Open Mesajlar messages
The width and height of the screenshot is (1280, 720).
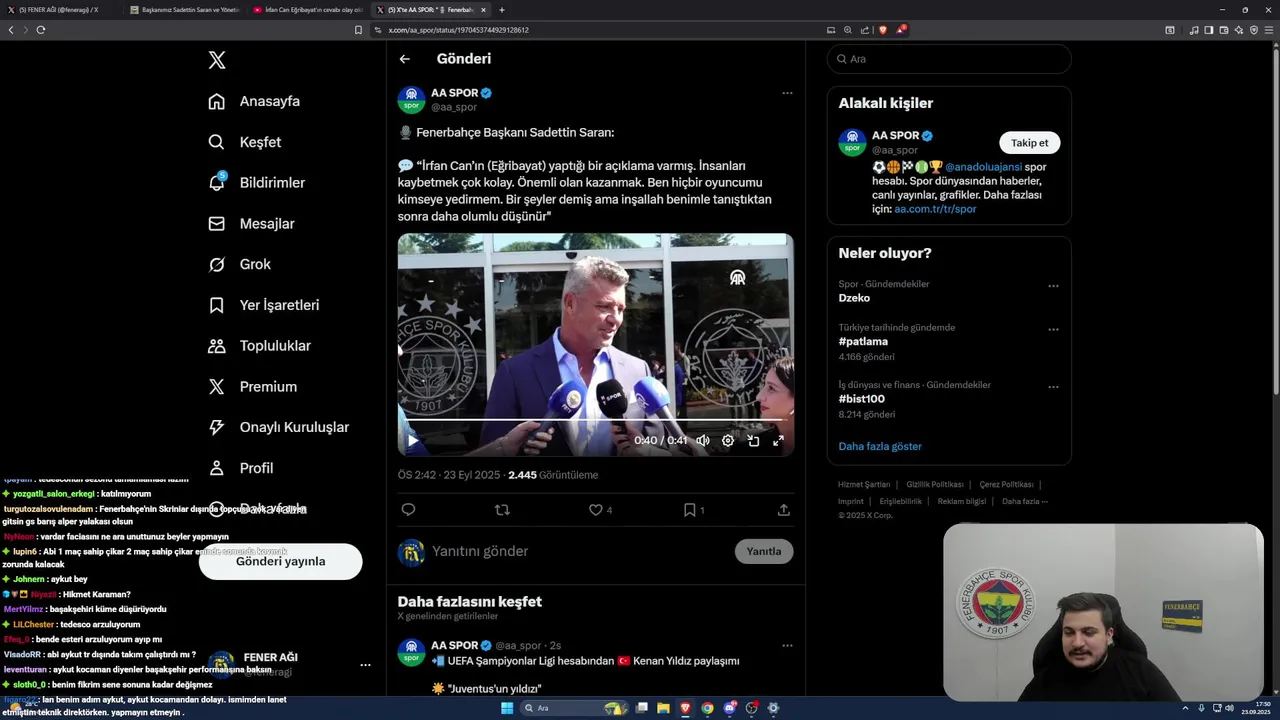[250, 224]
